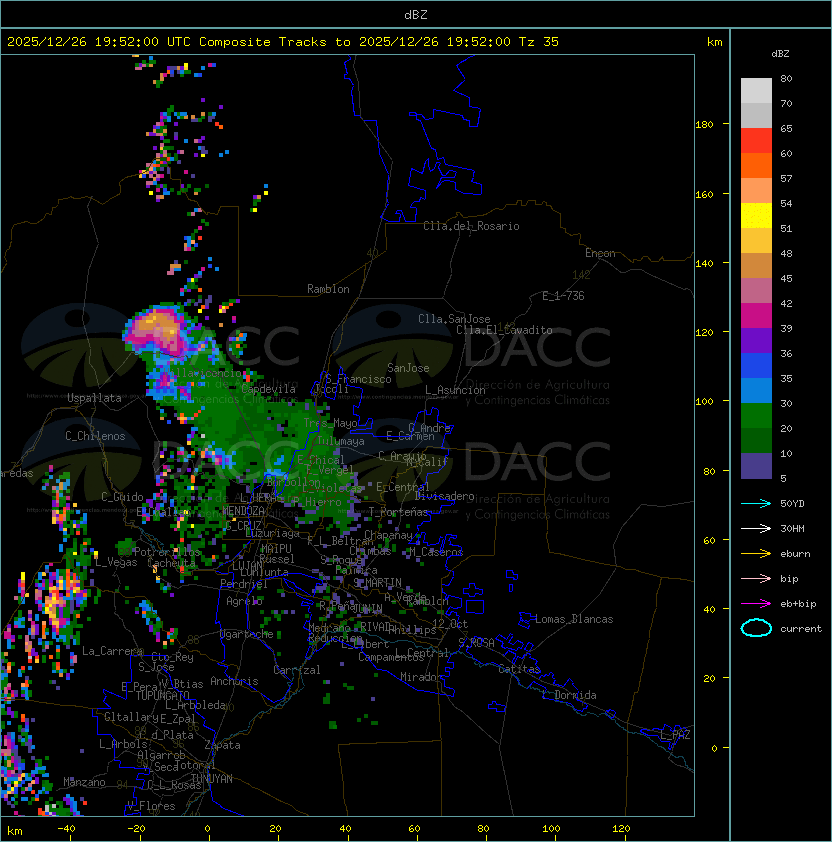This screenshot has height=842, width=832.
Task: Click the L_PAZ place label
Action: [x=675, y=734]
